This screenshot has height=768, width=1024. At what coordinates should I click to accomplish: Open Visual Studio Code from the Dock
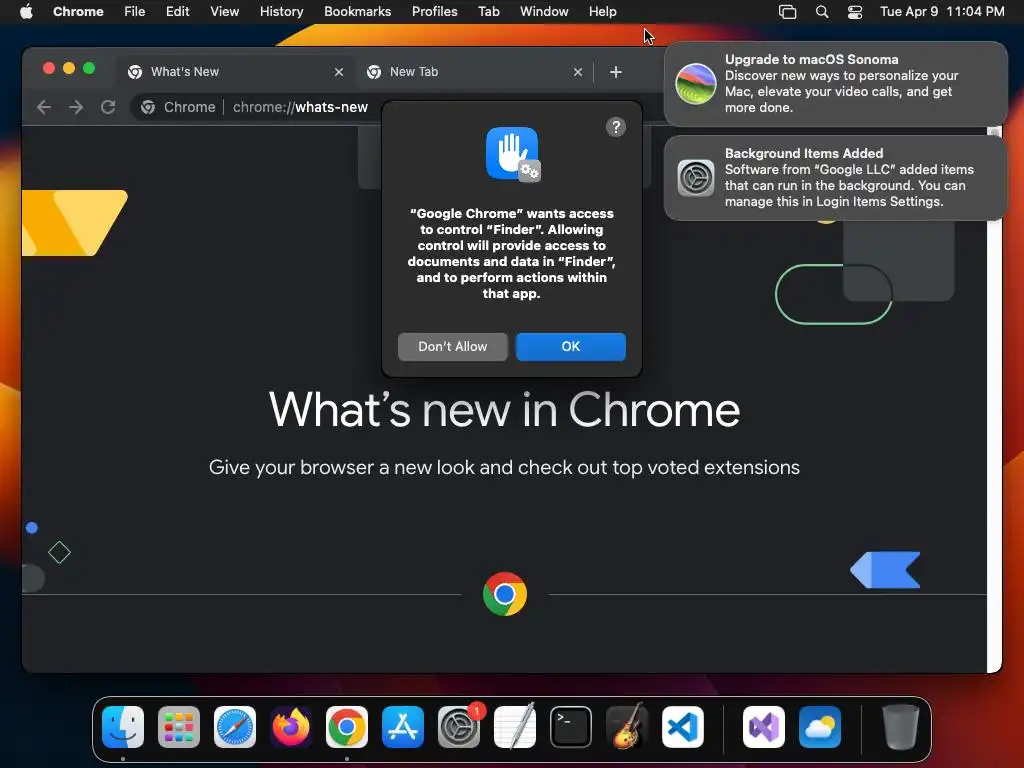point(682,726)
